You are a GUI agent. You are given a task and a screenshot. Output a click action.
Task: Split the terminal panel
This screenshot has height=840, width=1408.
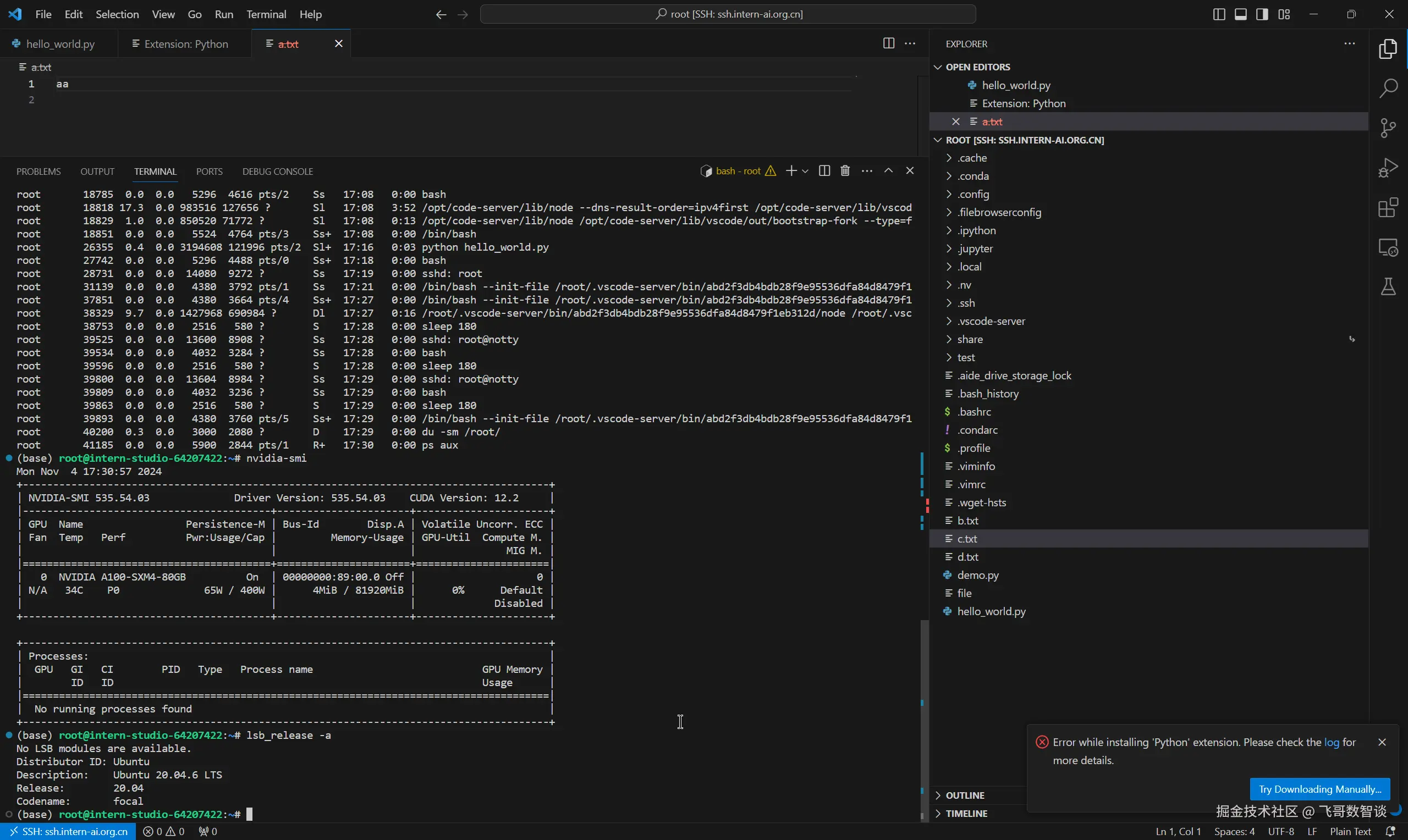(x=824, y=171)
